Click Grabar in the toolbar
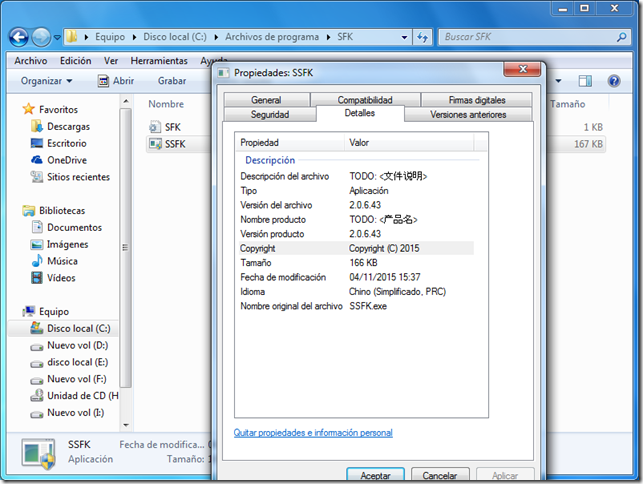 tap(172, 81)
